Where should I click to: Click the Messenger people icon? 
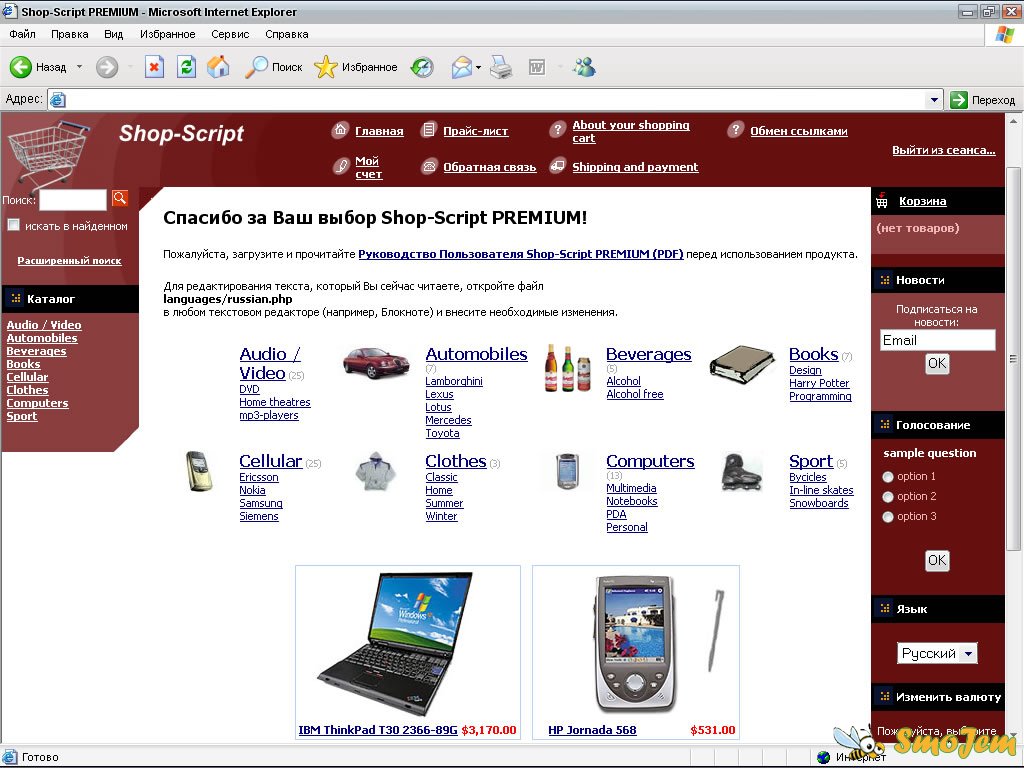(x=584, y=67)
